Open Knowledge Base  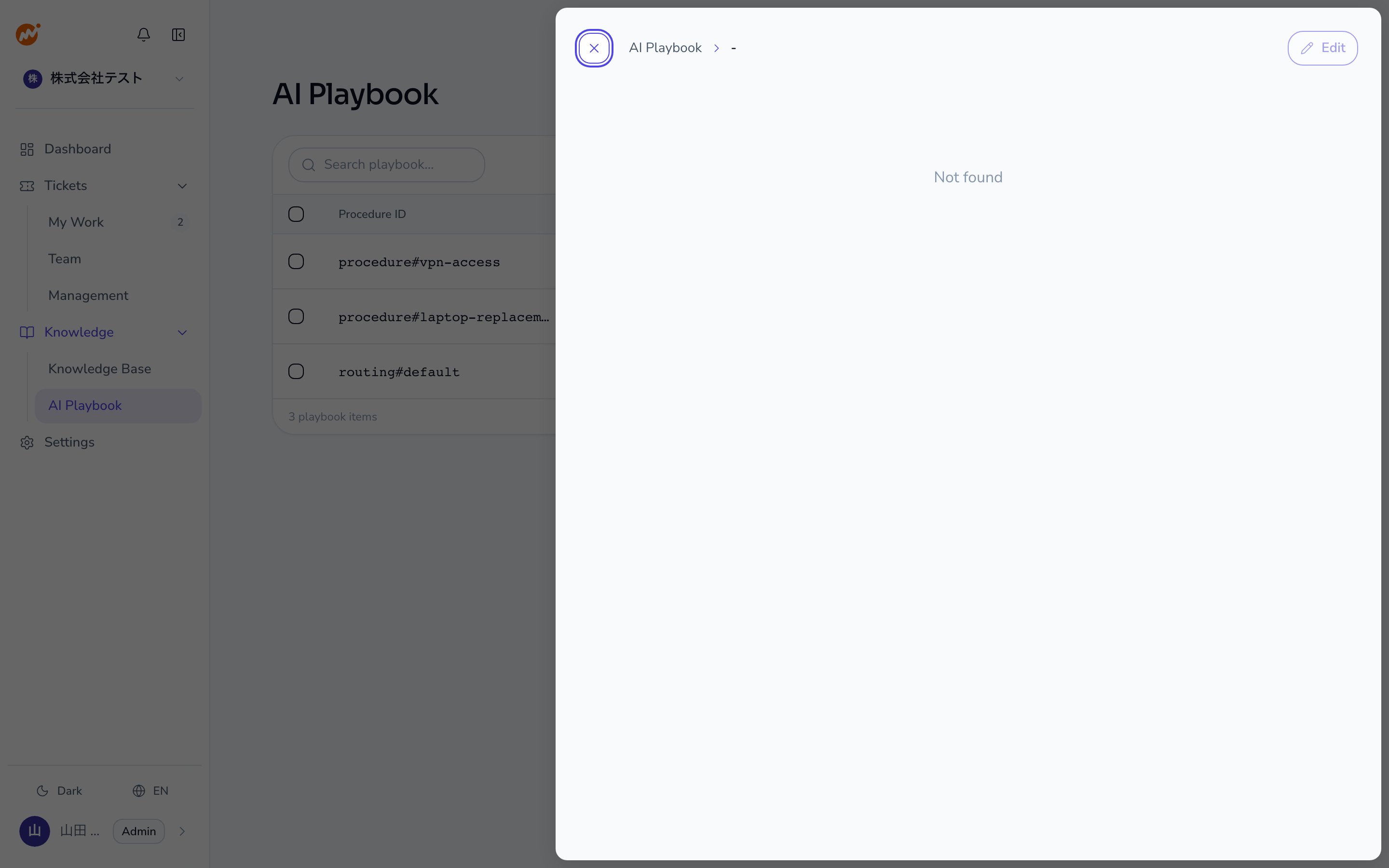[118, 369]
